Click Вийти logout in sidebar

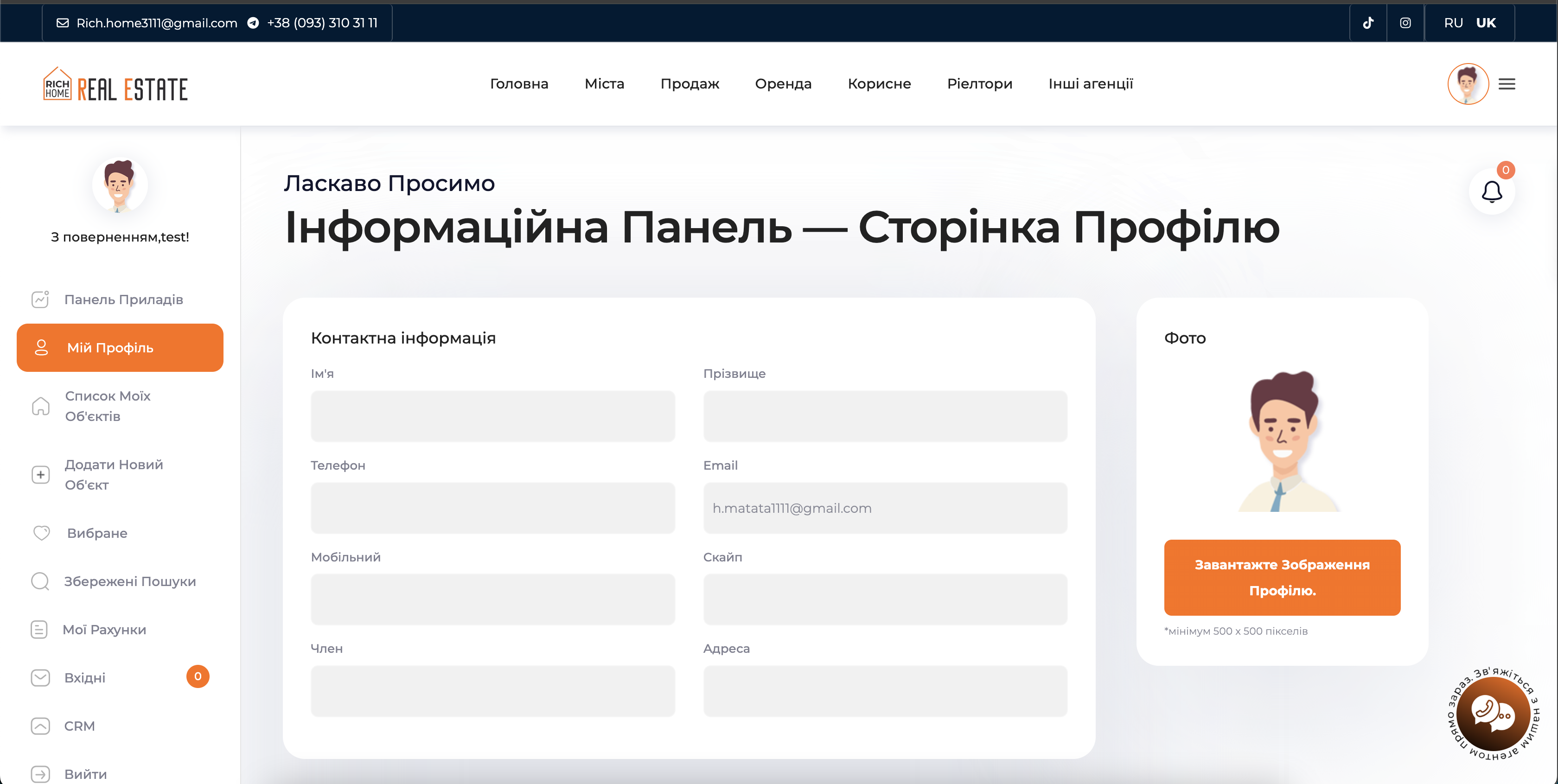click(85, 774)
